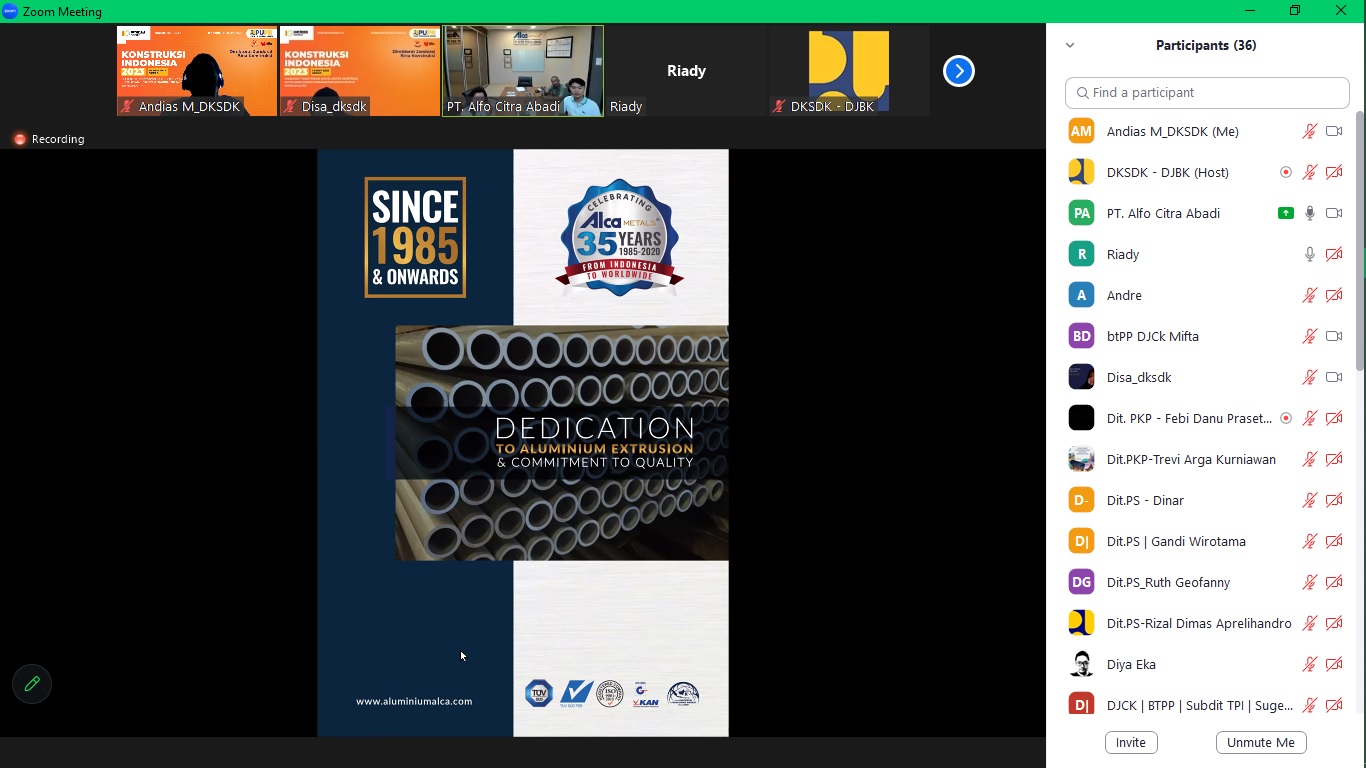Viewport: 1366px width, 768px height.
Task: Collapse the Participants panel chevron
Action: [1070, 45]
